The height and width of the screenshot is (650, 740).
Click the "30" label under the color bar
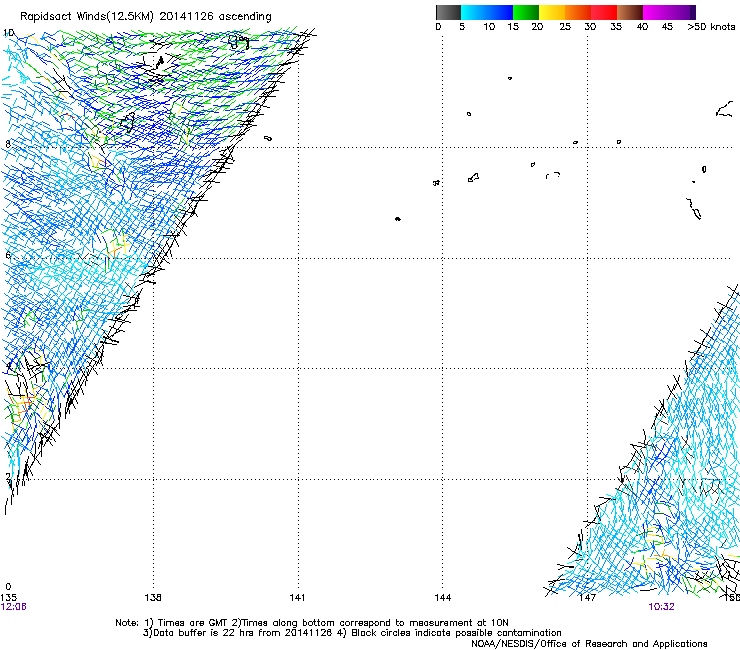pyautogui.click(x=590, y=27)
